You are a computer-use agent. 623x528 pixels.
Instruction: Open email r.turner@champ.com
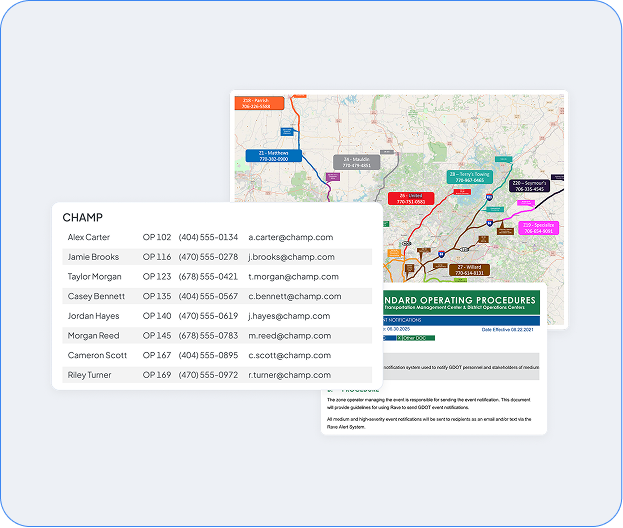coord(290,375)
